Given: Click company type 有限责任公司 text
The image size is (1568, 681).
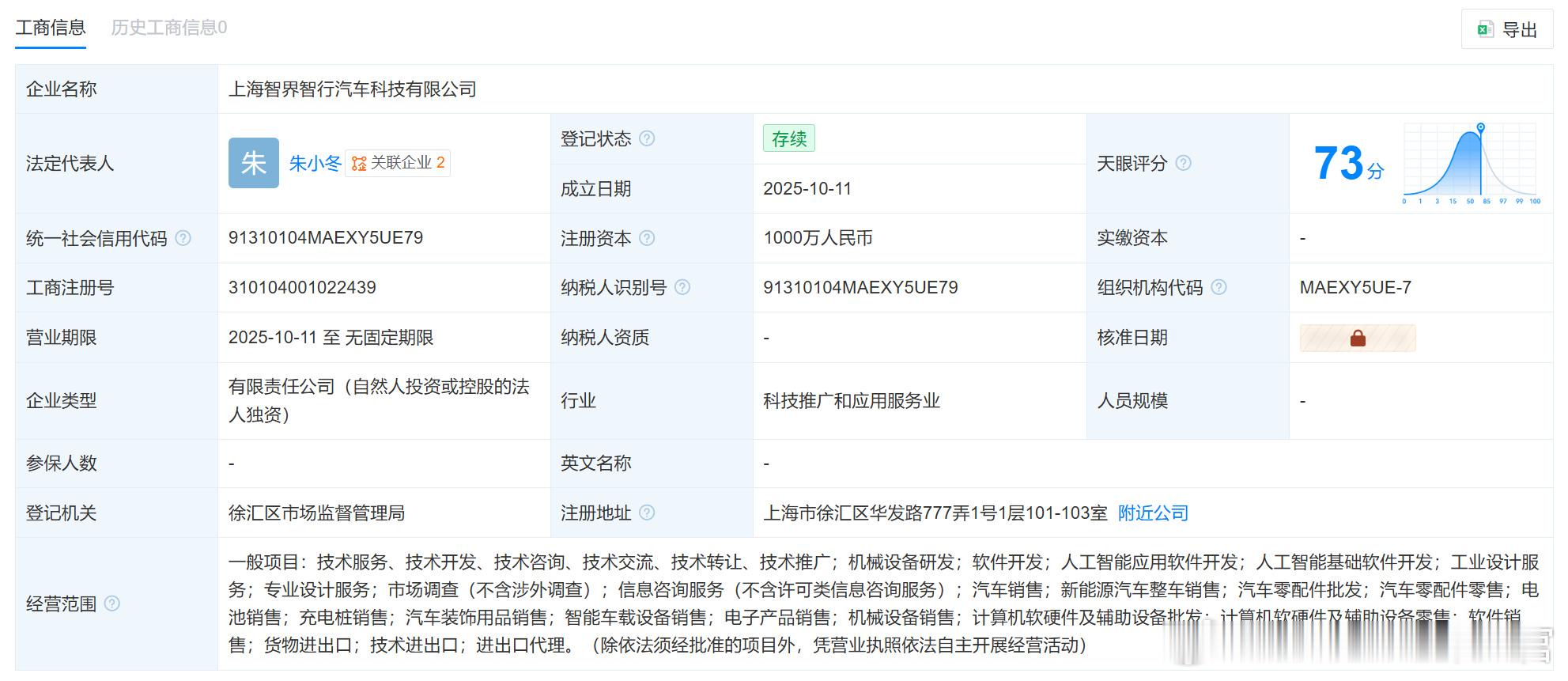Looking at the screenshot, I should click(x=379, y=400).
